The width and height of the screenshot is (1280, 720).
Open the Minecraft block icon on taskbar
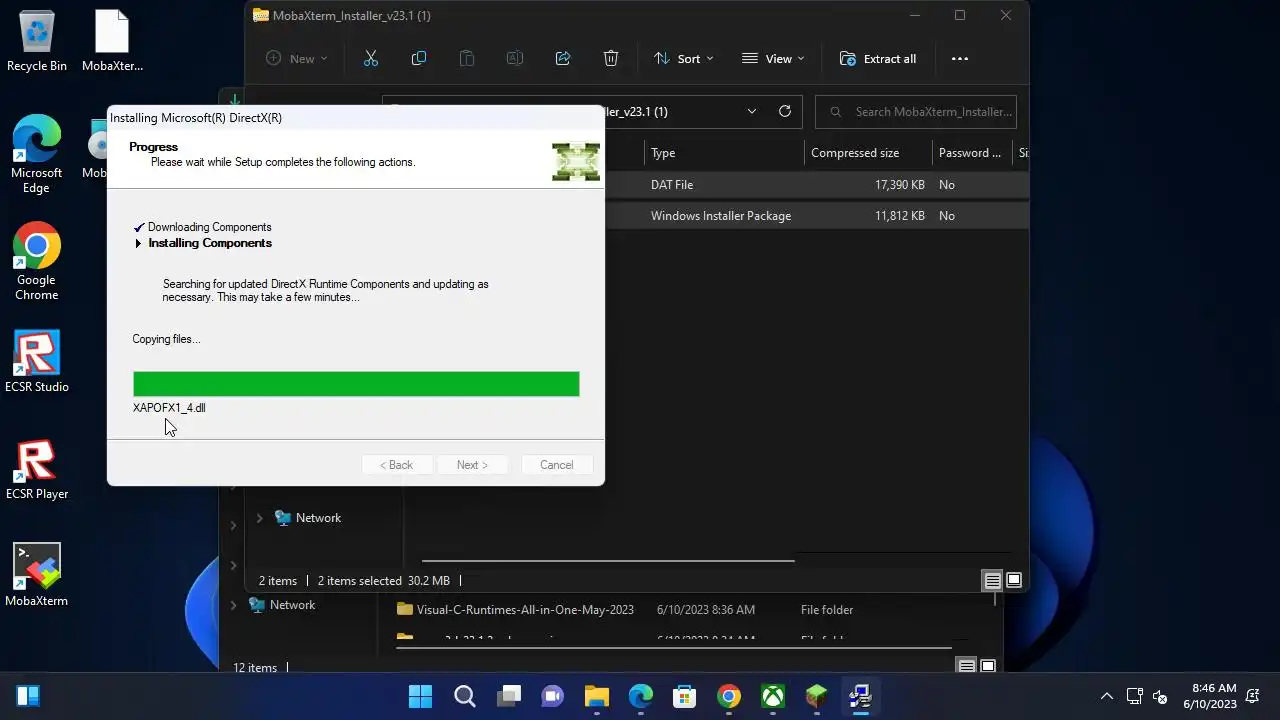click(817, 696)
